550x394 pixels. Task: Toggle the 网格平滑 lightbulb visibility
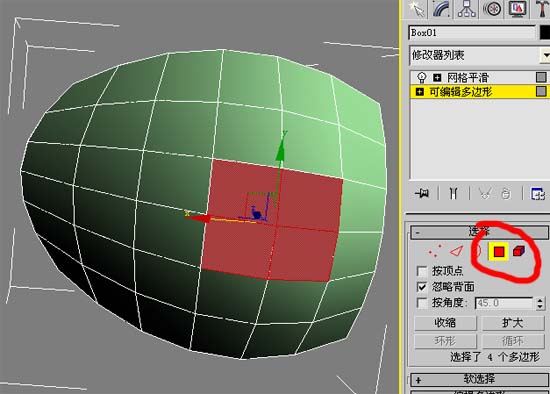[421, 77]
